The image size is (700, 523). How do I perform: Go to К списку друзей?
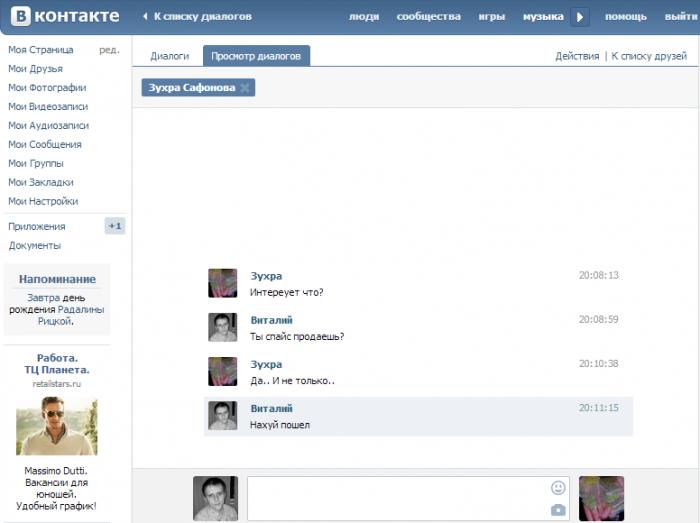click(649, 56)
